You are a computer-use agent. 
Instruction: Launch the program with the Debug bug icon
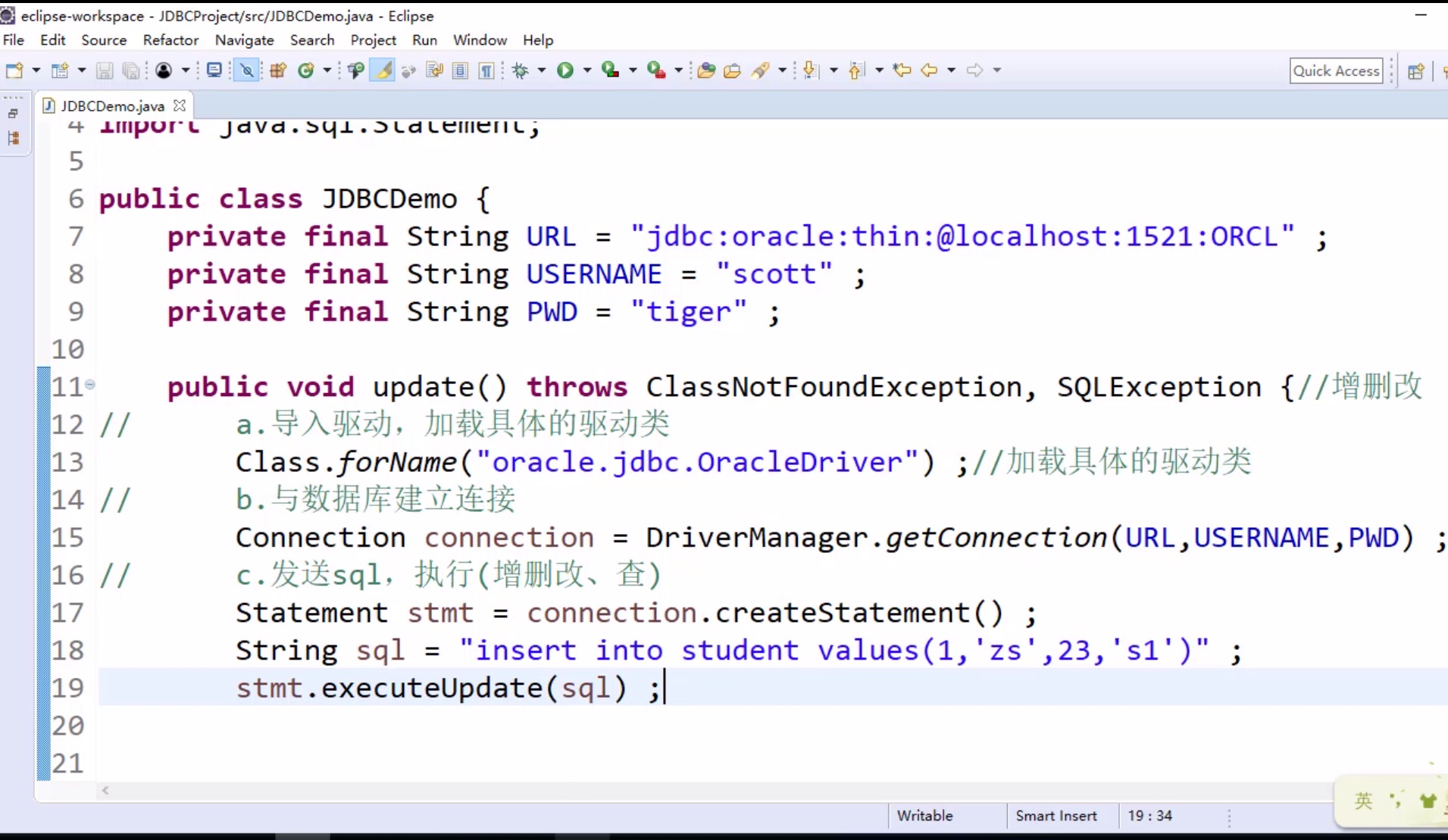tap(518, 70)
